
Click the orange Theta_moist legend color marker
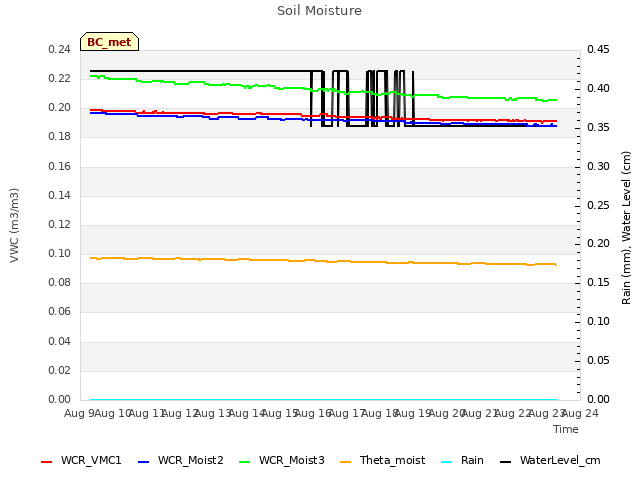tap(346, 462)
